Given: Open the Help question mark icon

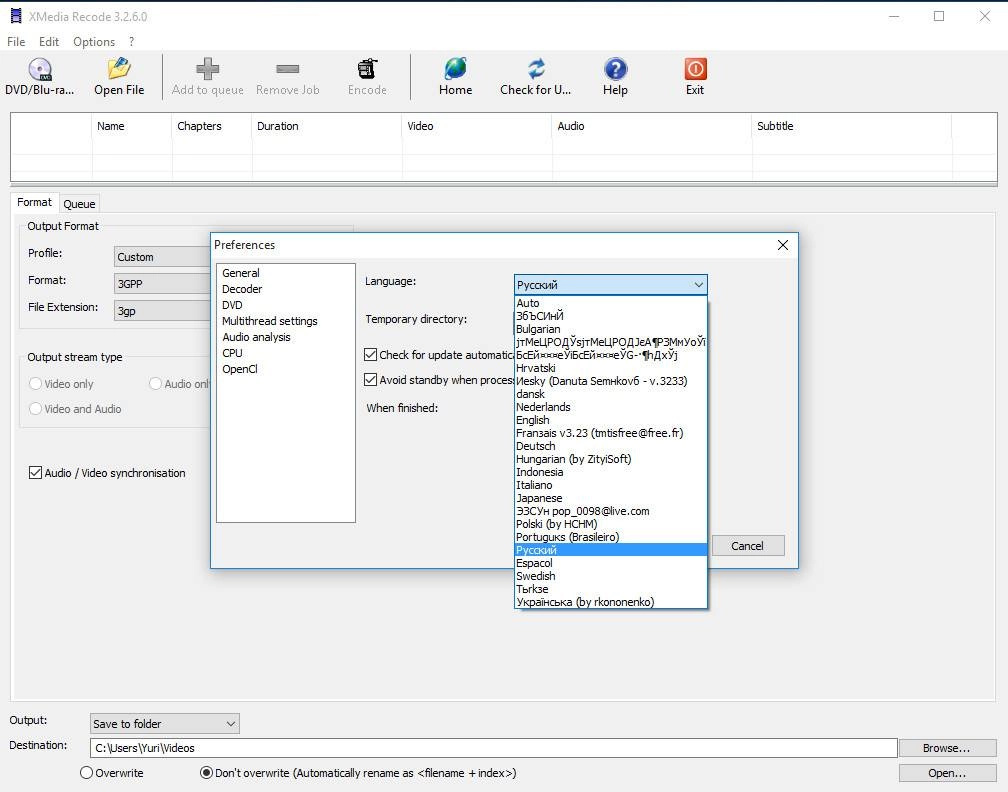Looking at the screenshot, I should 615,69.
